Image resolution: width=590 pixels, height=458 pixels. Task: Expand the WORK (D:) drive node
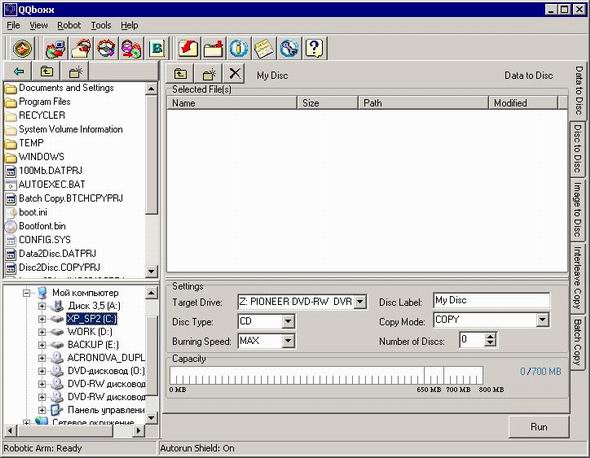click(x=42, y=332)
